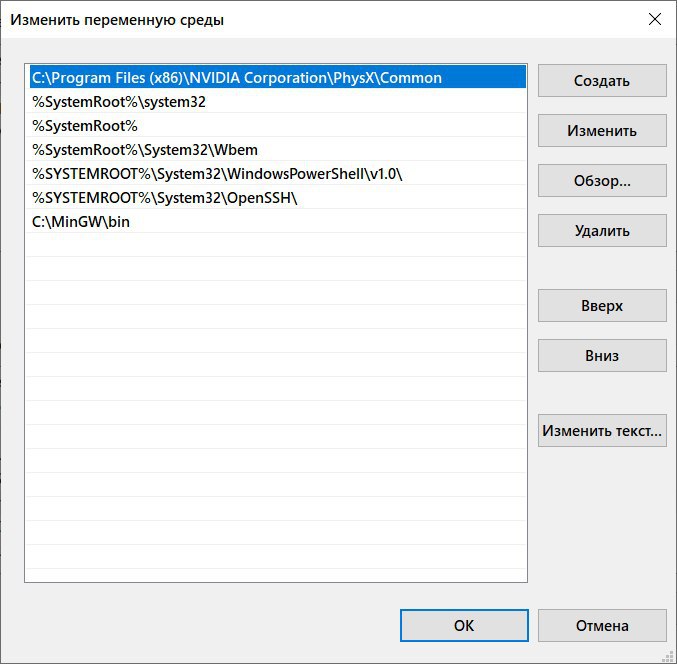Click the Удалить button
Image resolution: width=677 pixels, height=664 pixels.
[x=602, y=231]
